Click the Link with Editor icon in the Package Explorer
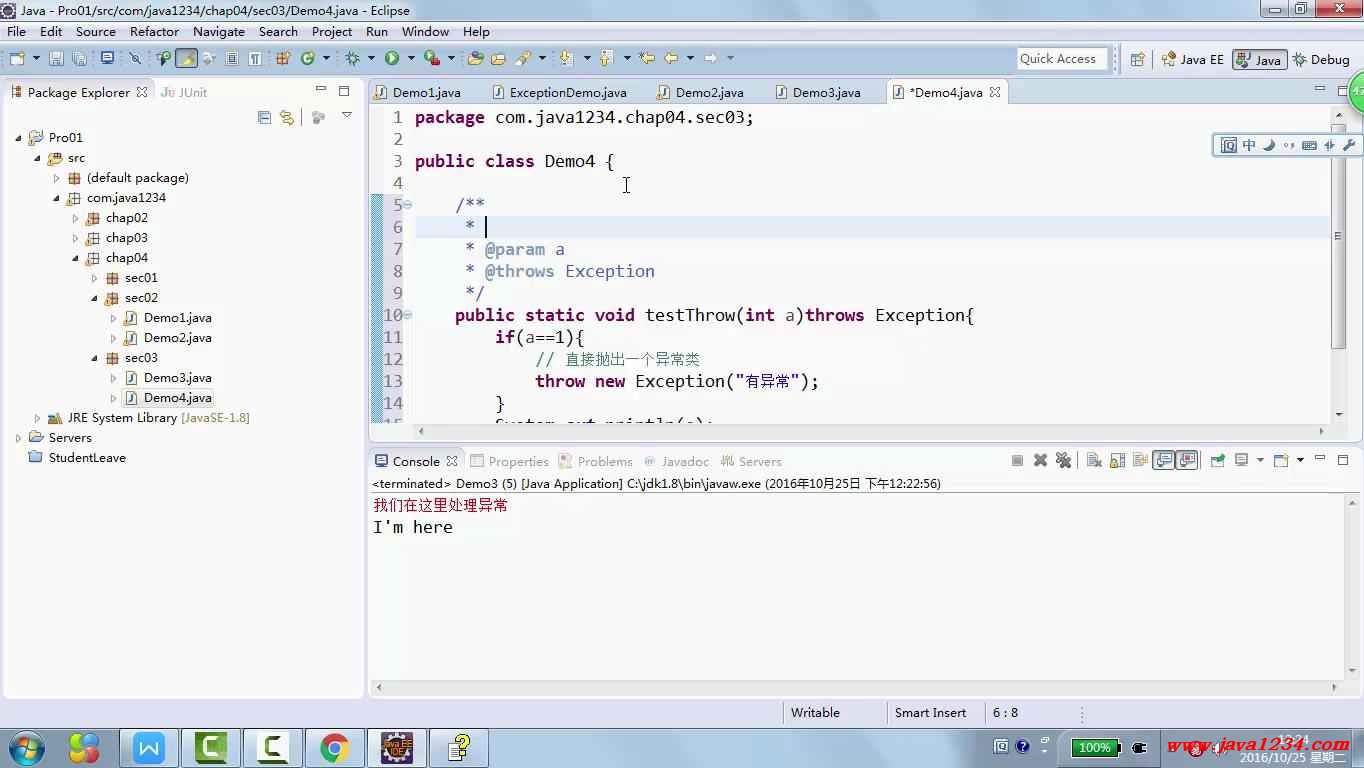This screenshot has height=768, width=1364. (x=287, y=117)
